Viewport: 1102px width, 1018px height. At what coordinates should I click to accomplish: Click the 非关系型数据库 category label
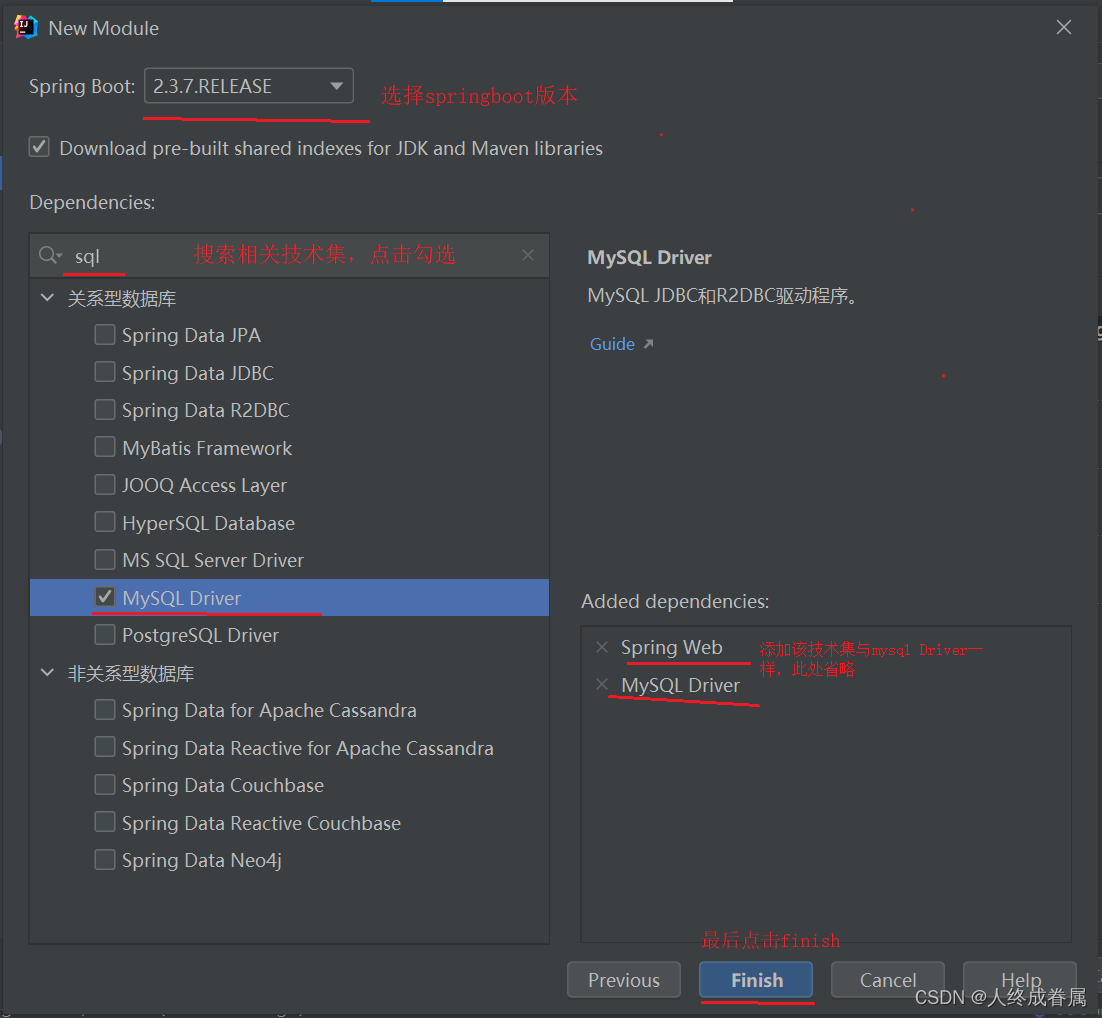[x=131, y=674]
